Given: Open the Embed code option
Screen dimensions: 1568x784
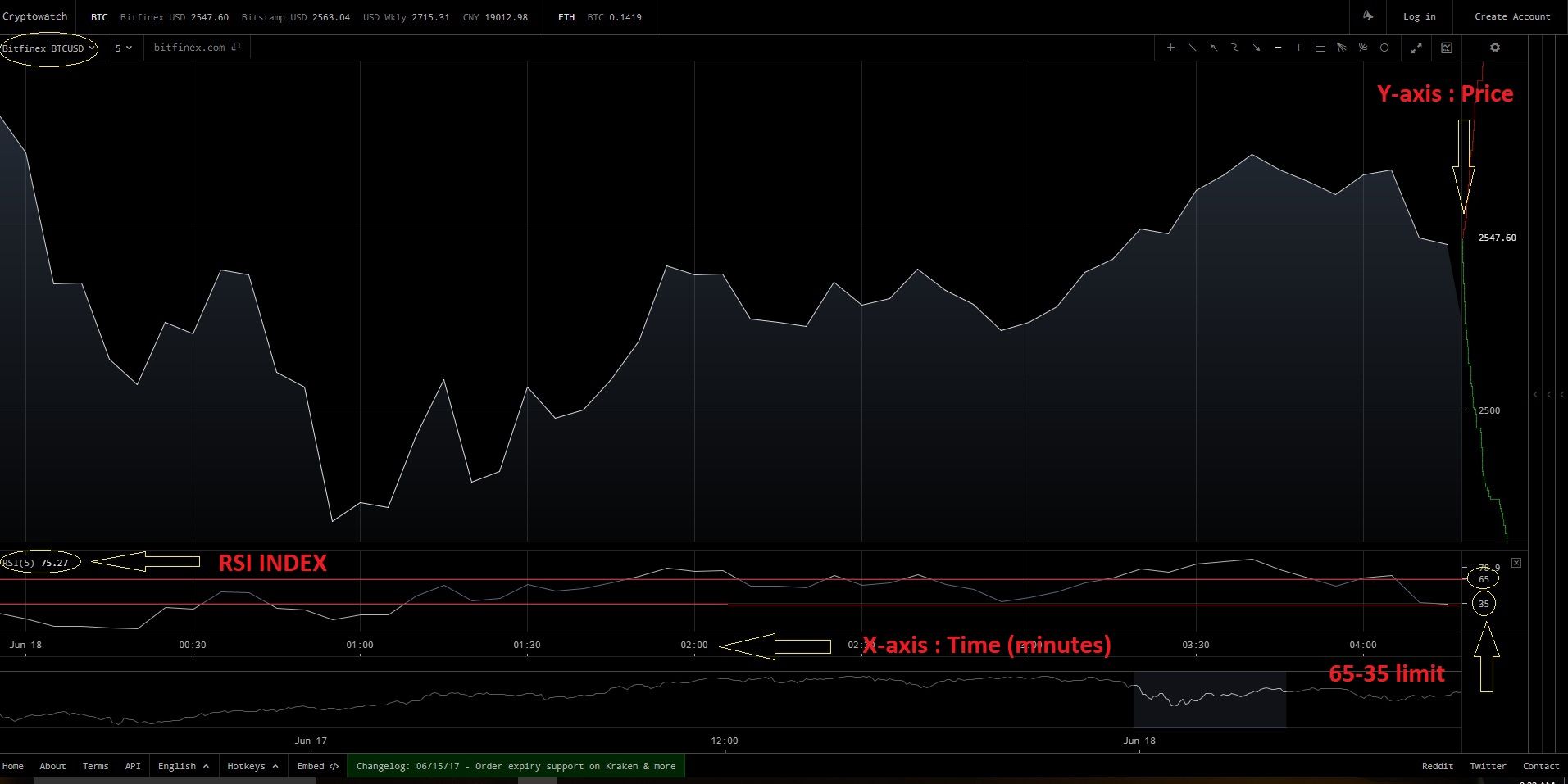Looking at the screenshot, I should [317, 766].
